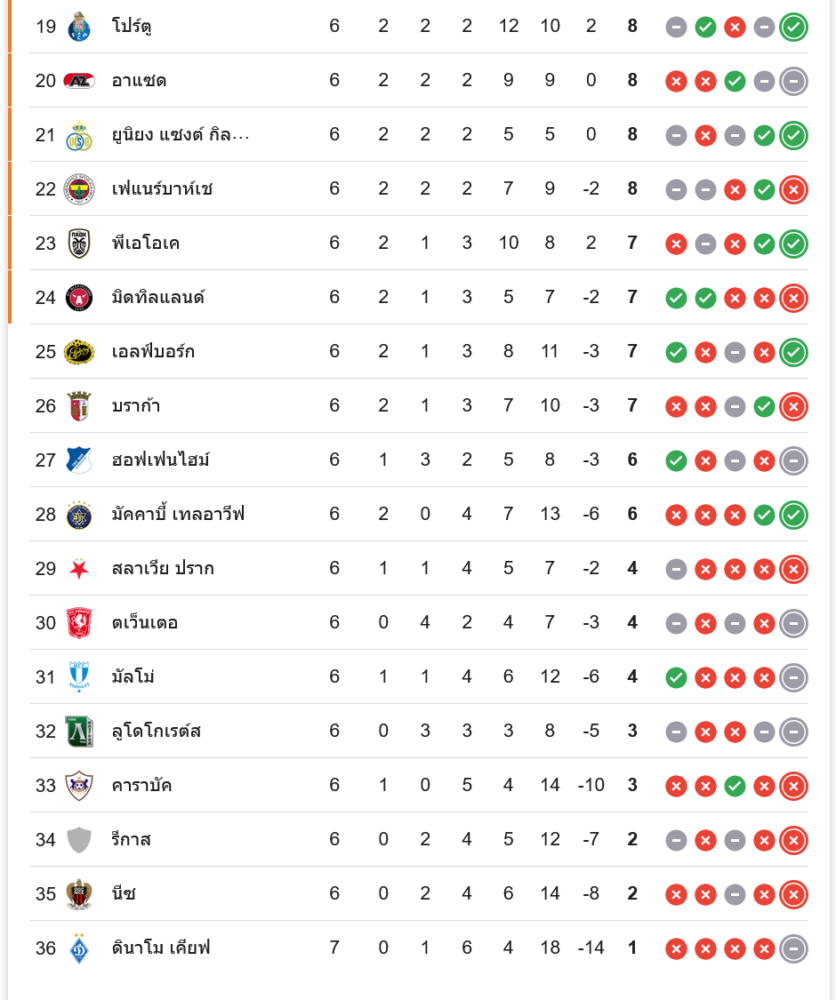Select the มัคคาบี้ เทลอาวีฟ team name
836x1000 pixels.
pos(178,514)
